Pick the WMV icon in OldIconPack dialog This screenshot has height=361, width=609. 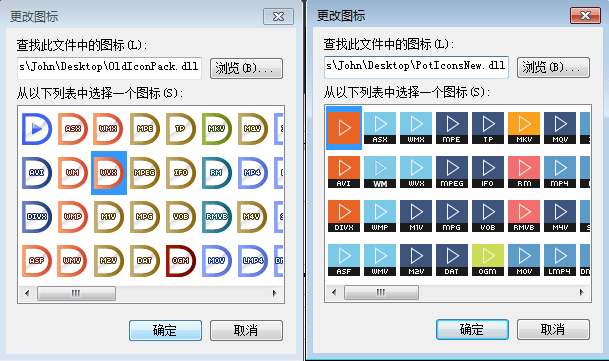click(x=73, y=260)
